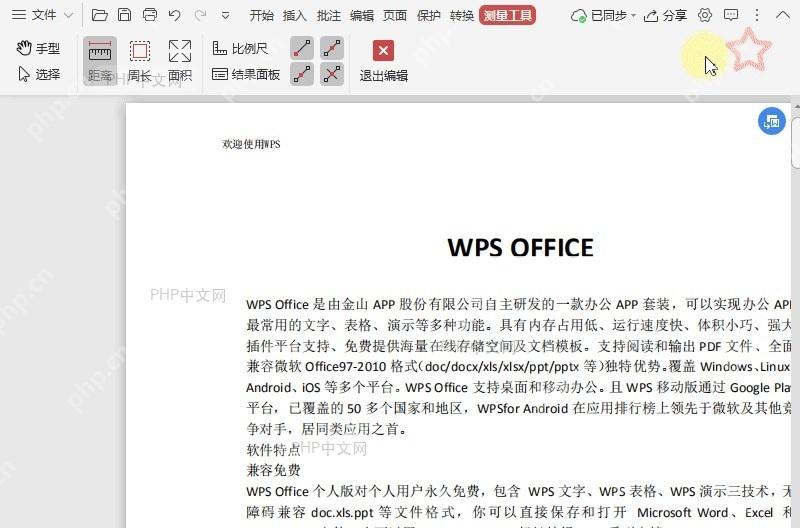Switch to the 编辑 tab
800x528 pixels.
(x=362, y=16)
